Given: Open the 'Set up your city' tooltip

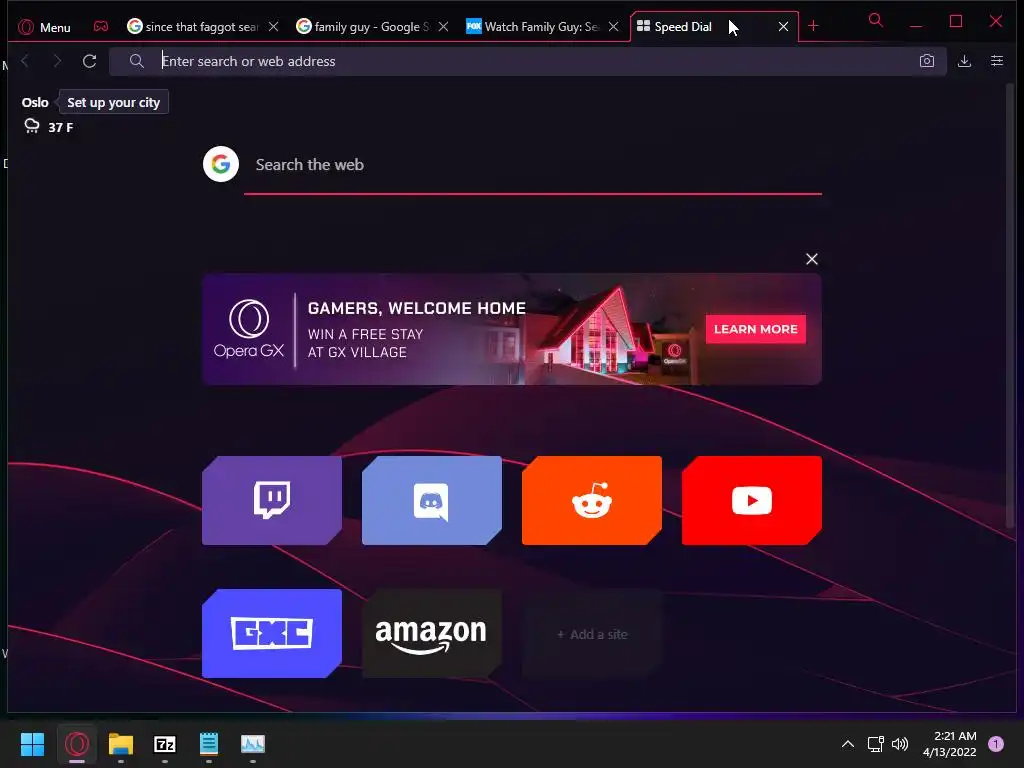Looking at the screenshot, I should click(114, 103).
